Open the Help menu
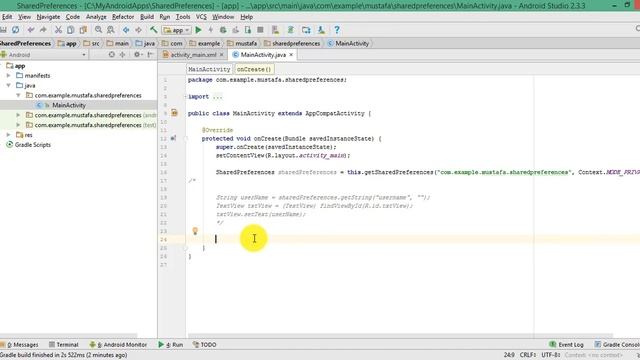Image resolution: width=640 pixels, height=360 pixels. pos(247,17)
